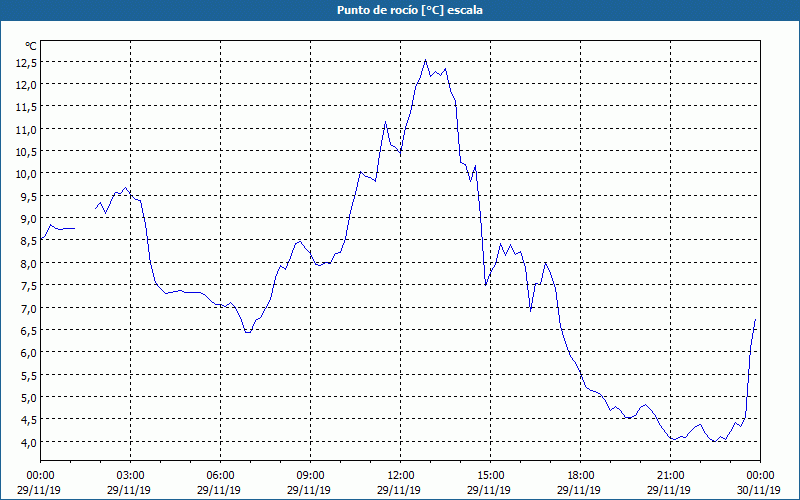Click the chart title 'Punto de rocío [°C] escala'

click(x=410, y=10)
